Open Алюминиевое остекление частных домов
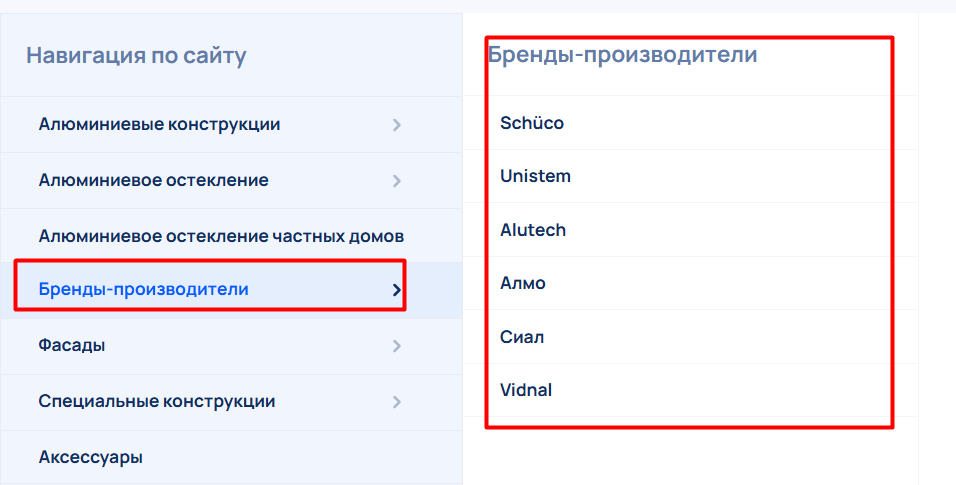Screen dimensions: 956x485 (x=221, y=237)
